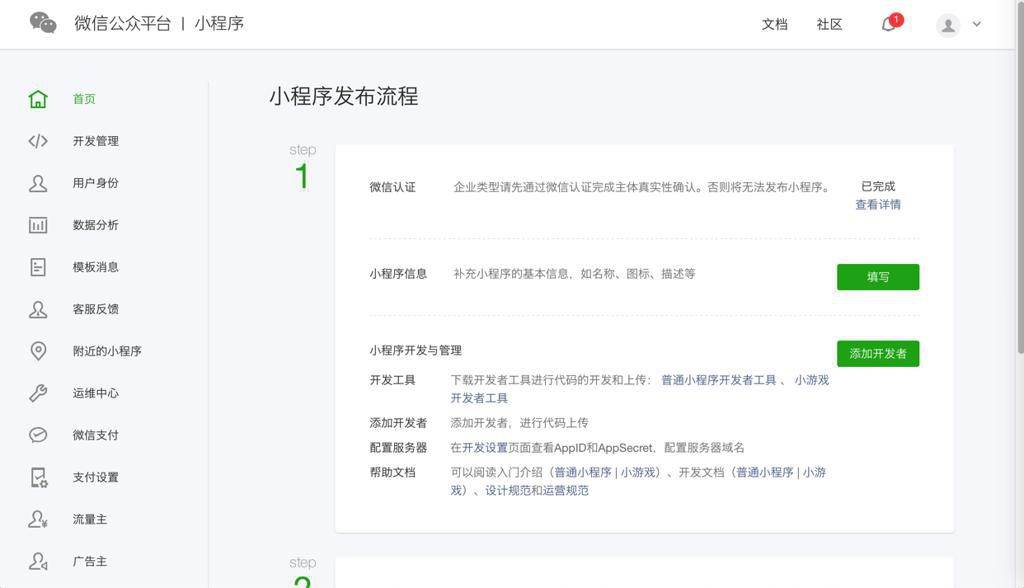
Task: Open 微信支付 sidebar item
Action: point(96,435)
